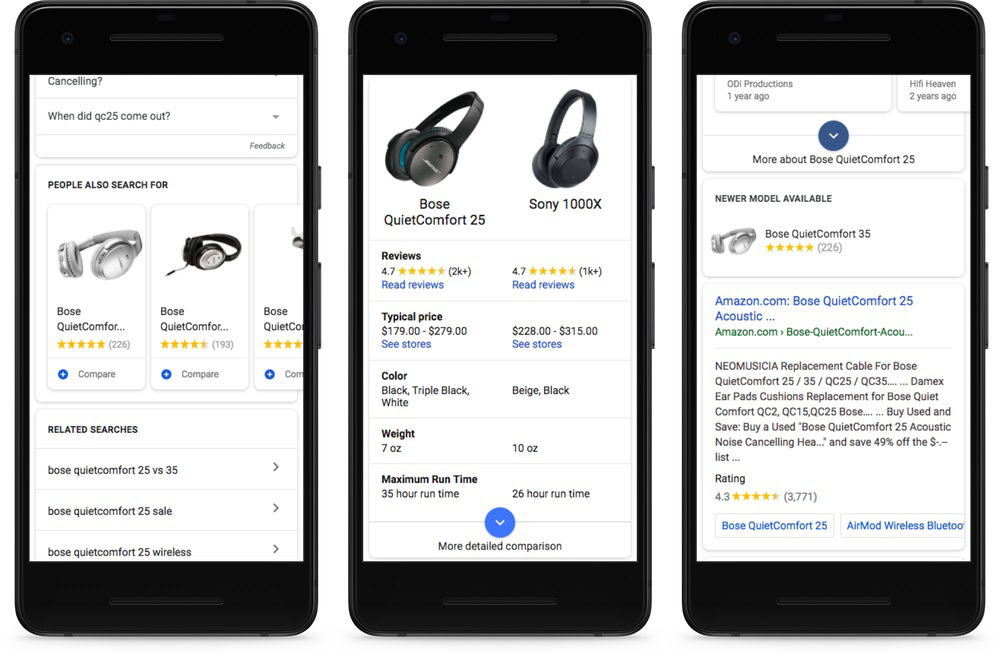Select the Sony 1000X headphone image

click(x=565, y=138)
